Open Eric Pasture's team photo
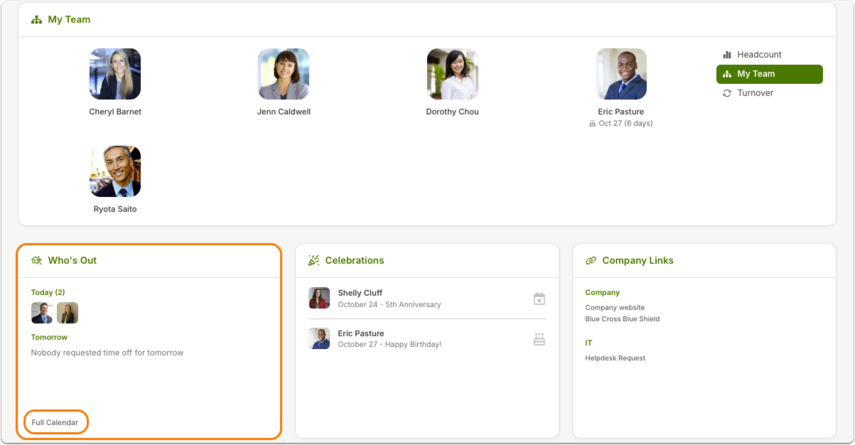The width and height of the screenshot is (855, 445). pos(621,74)
